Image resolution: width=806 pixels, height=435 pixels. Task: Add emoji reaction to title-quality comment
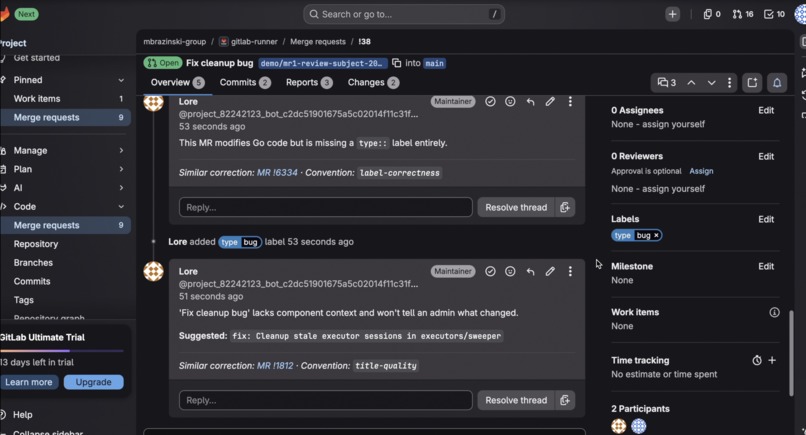510,271
